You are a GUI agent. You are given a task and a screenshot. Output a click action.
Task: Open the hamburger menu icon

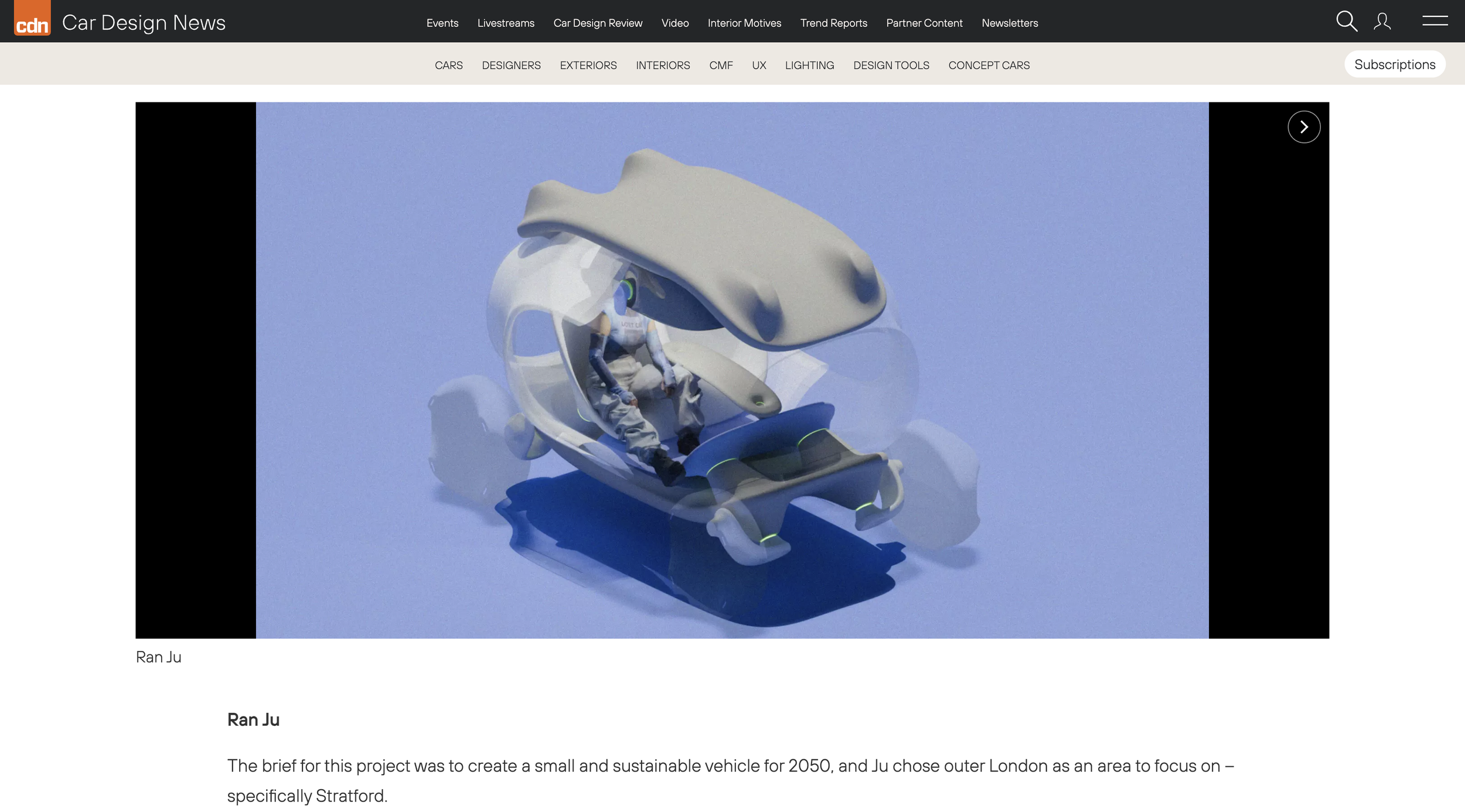tap(1435, 21)
